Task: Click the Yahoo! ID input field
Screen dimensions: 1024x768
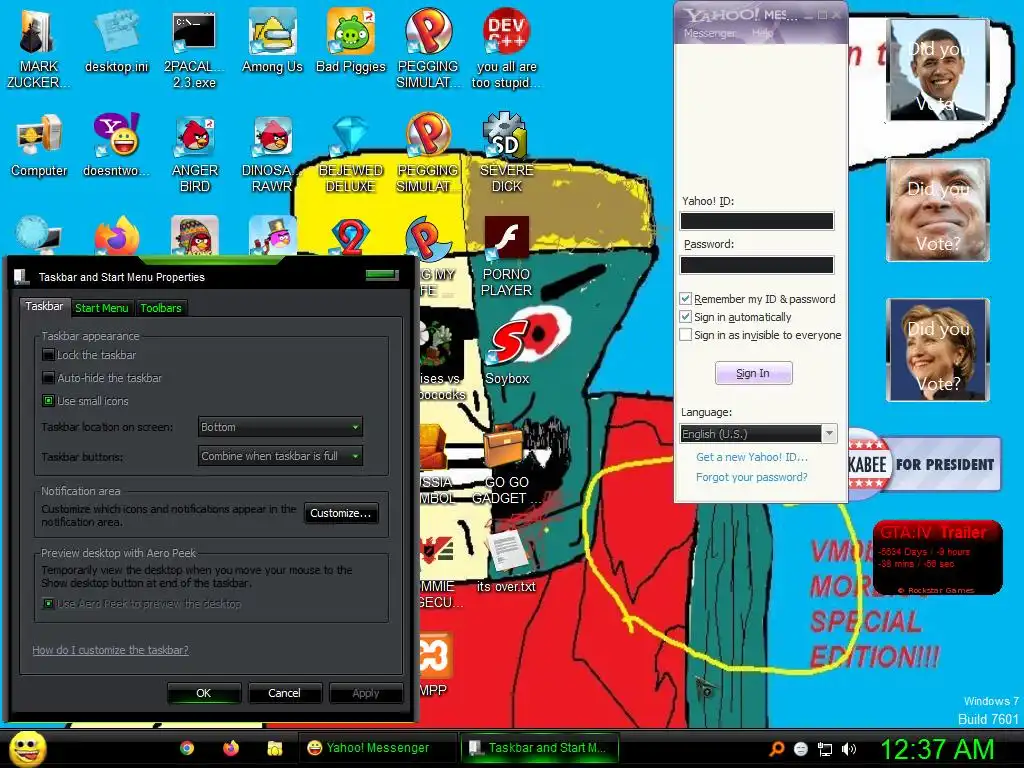Action: point(757,221)
